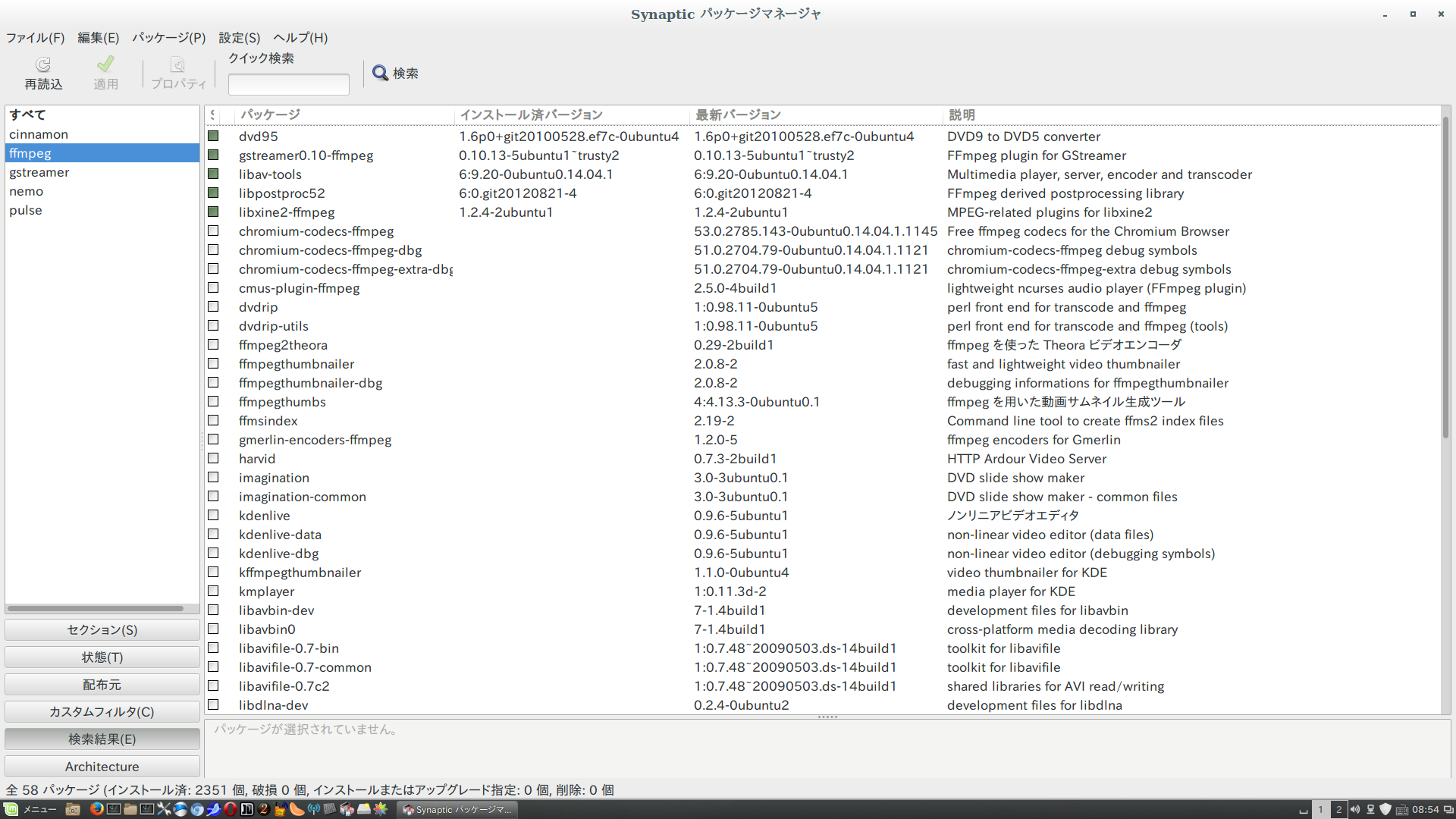Click the drive disk launcher icon
The image size is (1456, 819).
[x=363, y=809]
